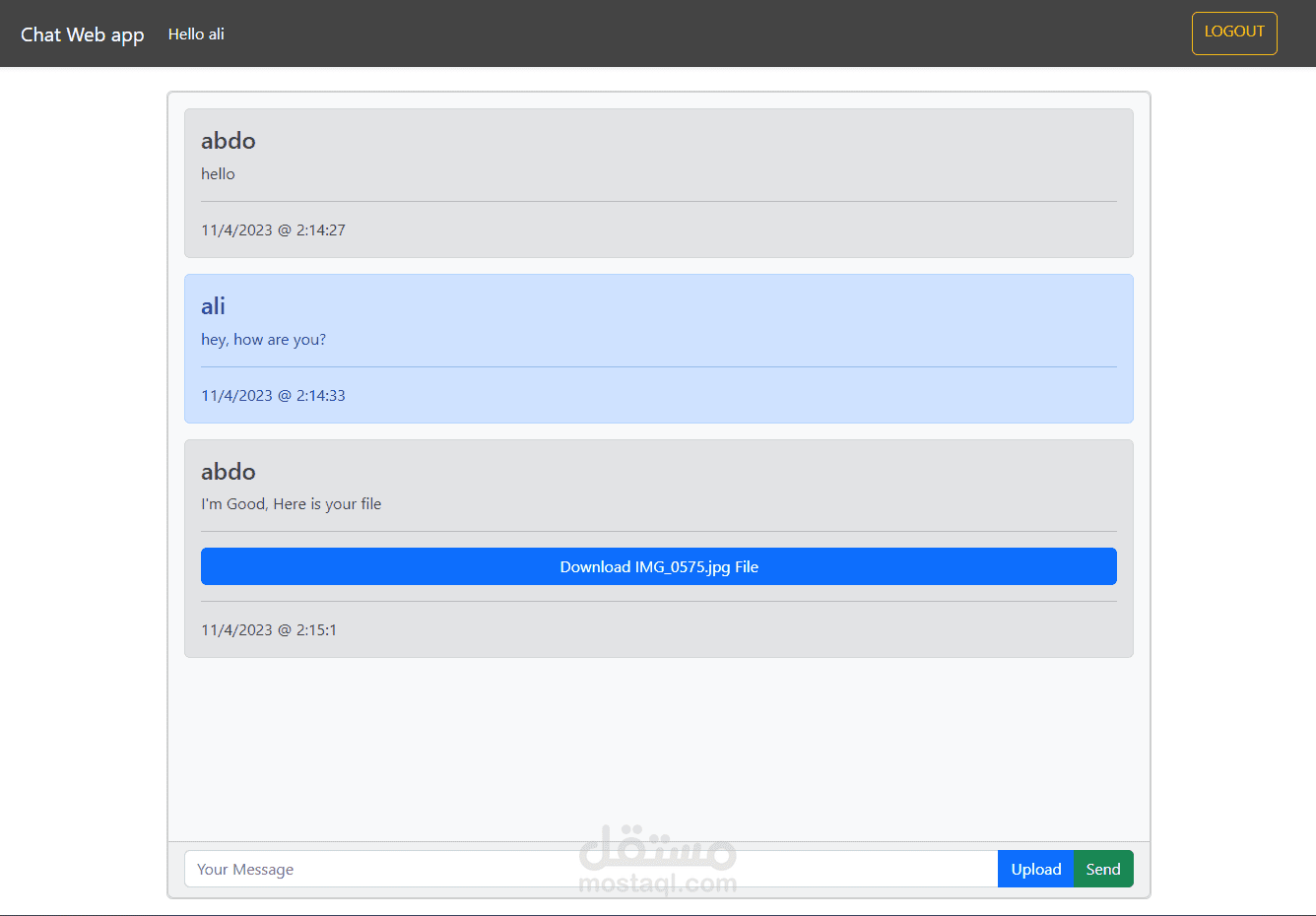
Task: Select the ali sender name
Action: (213, 306)
